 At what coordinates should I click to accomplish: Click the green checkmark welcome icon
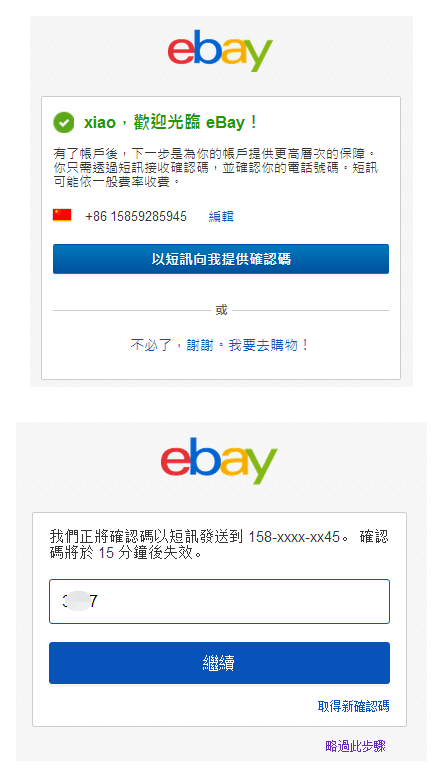[64, 122]
